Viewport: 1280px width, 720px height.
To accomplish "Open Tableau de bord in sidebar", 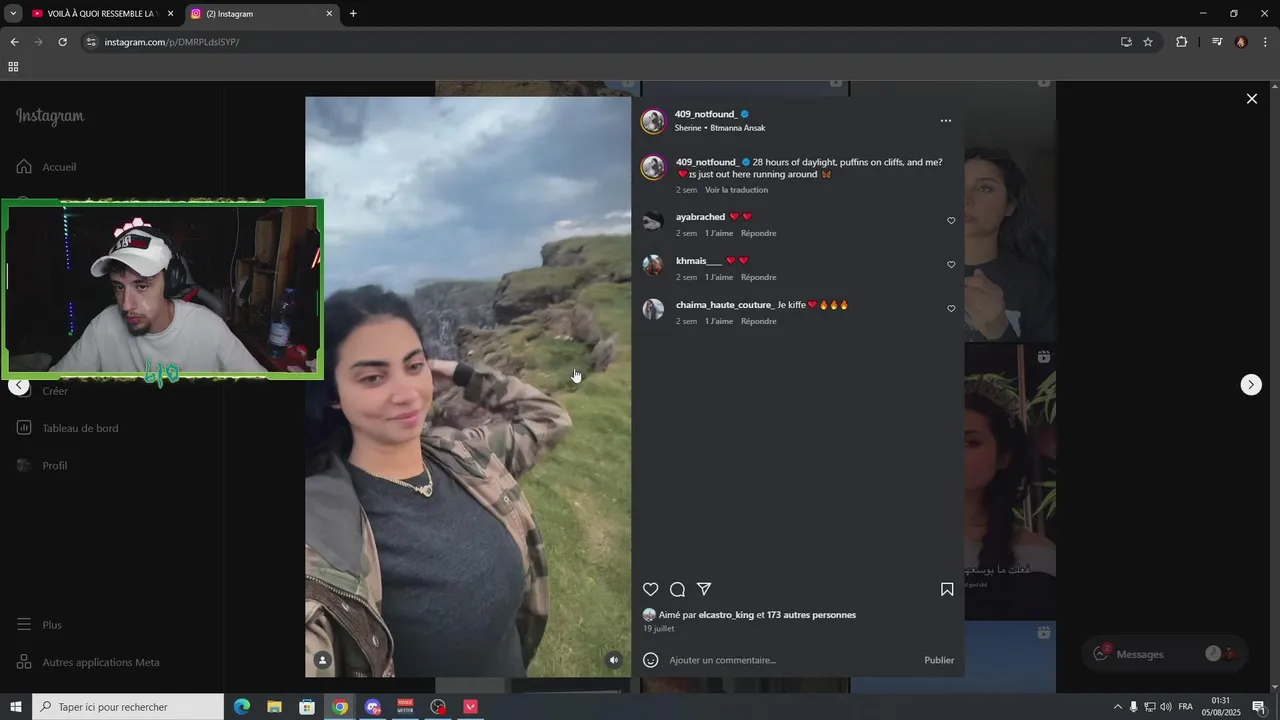I will pos(67,428).
